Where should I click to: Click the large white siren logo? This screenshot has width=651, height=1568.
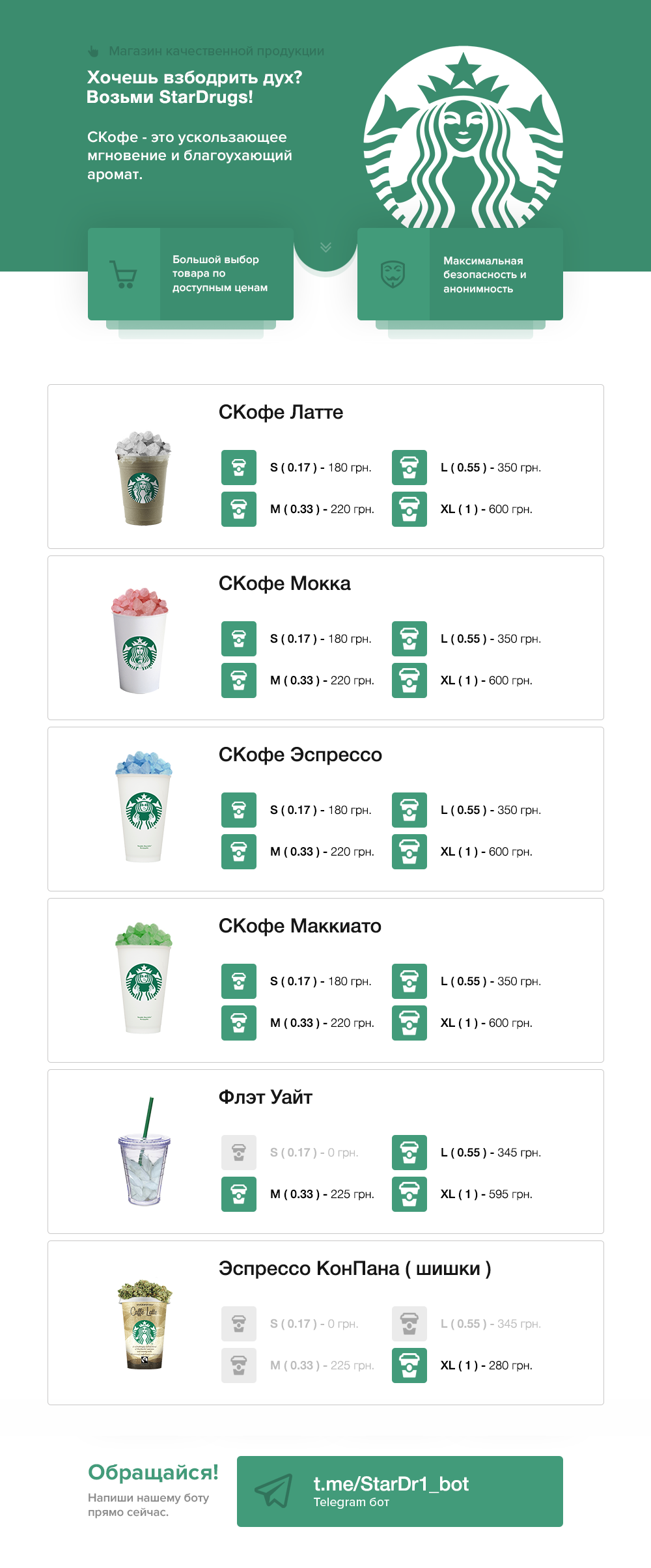pyautogui.click(x=463, y=137)
